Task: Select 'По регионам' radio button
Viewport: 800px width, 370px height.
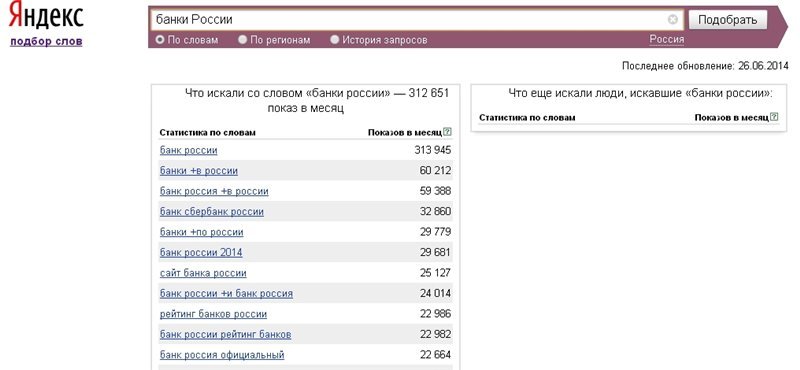Action: pos(243,39)
